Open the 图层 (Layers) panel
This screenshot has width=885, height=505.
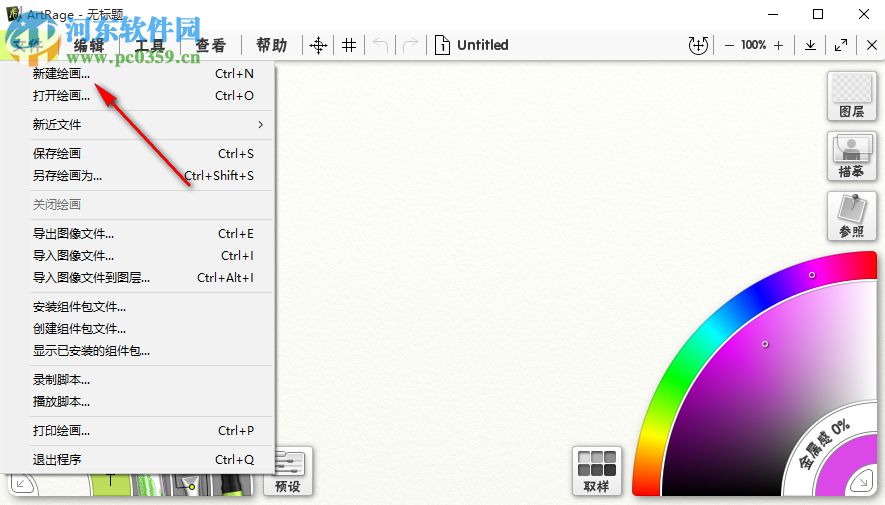(851, 96)
